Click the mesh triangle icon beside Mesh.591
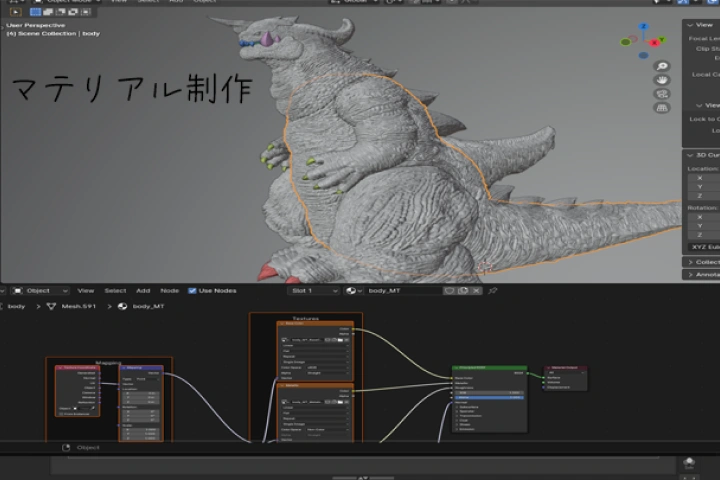 (51, 306)
